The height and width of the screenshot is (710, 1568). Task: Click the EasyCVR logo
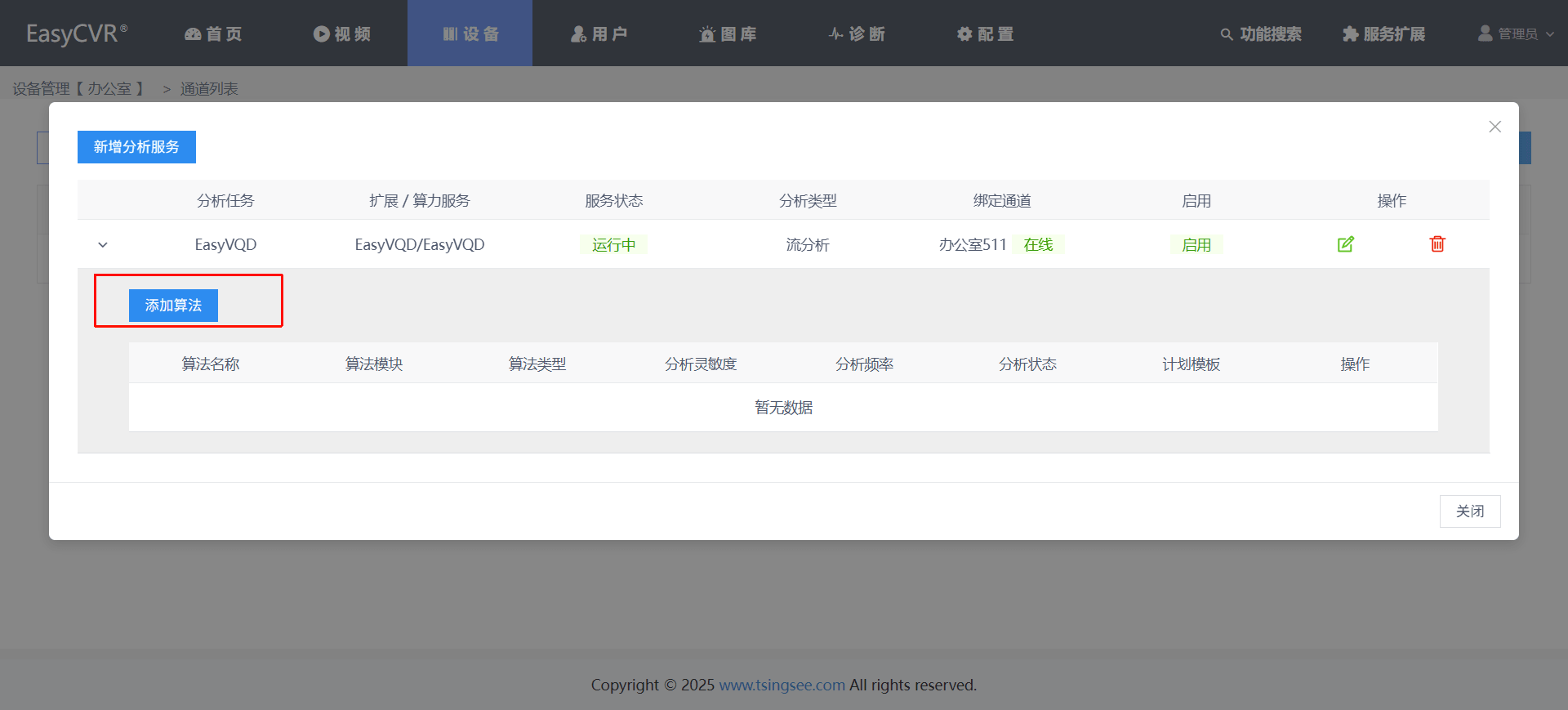pyautogui.click(x=77, y=33)
